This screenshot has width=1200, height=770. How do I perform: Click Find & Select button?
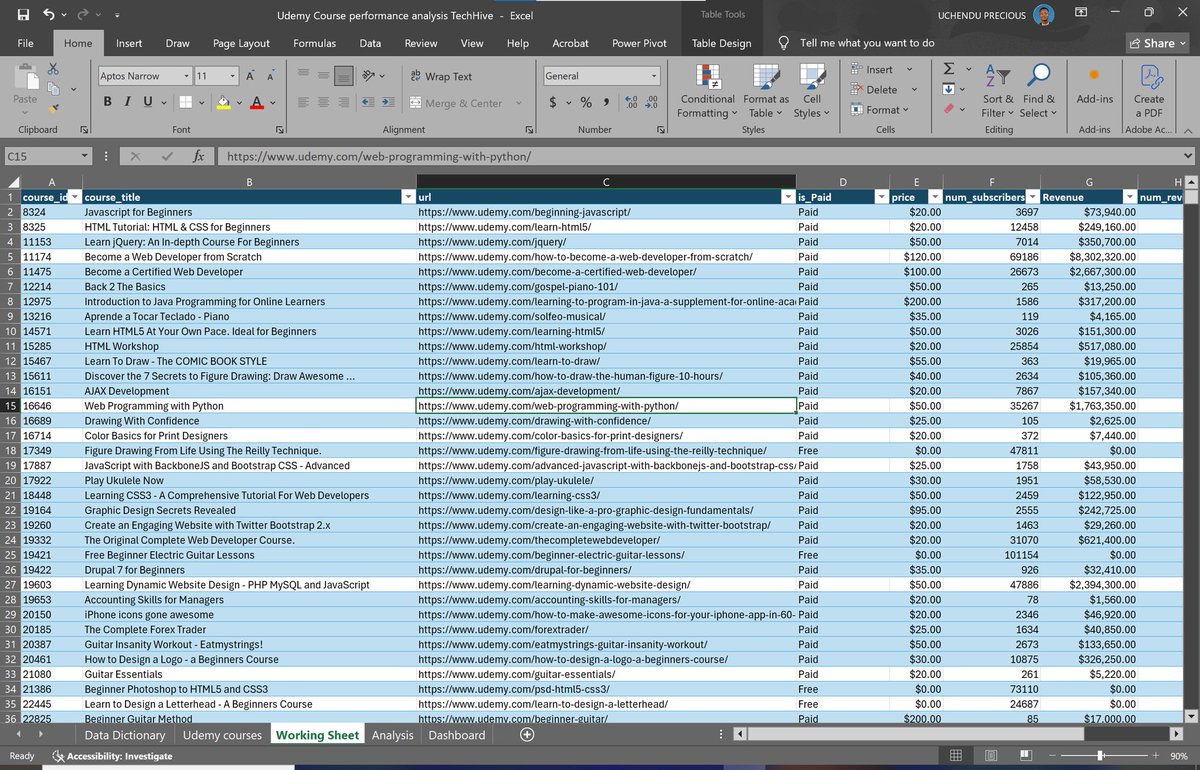point(1039,91)
